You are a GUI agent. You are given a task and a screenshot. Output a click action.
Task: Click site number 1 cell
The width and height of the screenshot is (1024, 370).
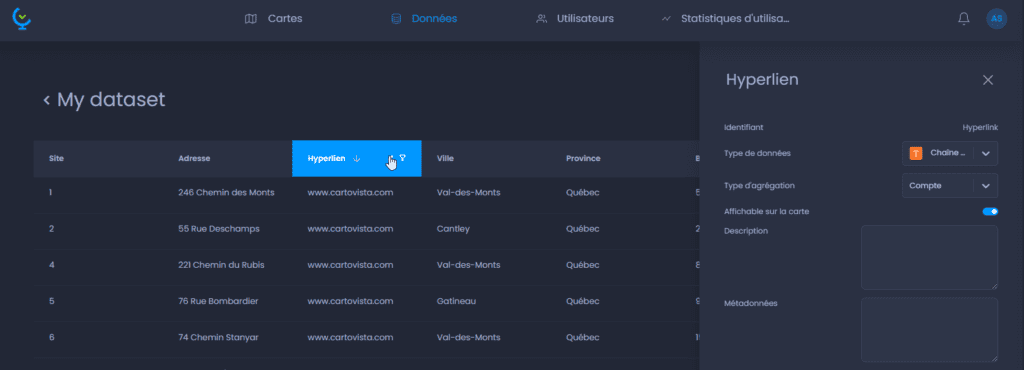[x=51, y=193]
